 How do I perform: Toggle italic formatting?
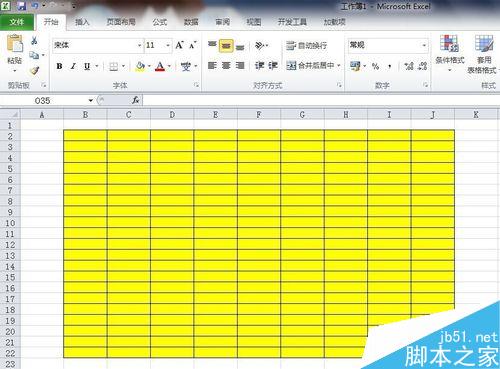(73, 66)
